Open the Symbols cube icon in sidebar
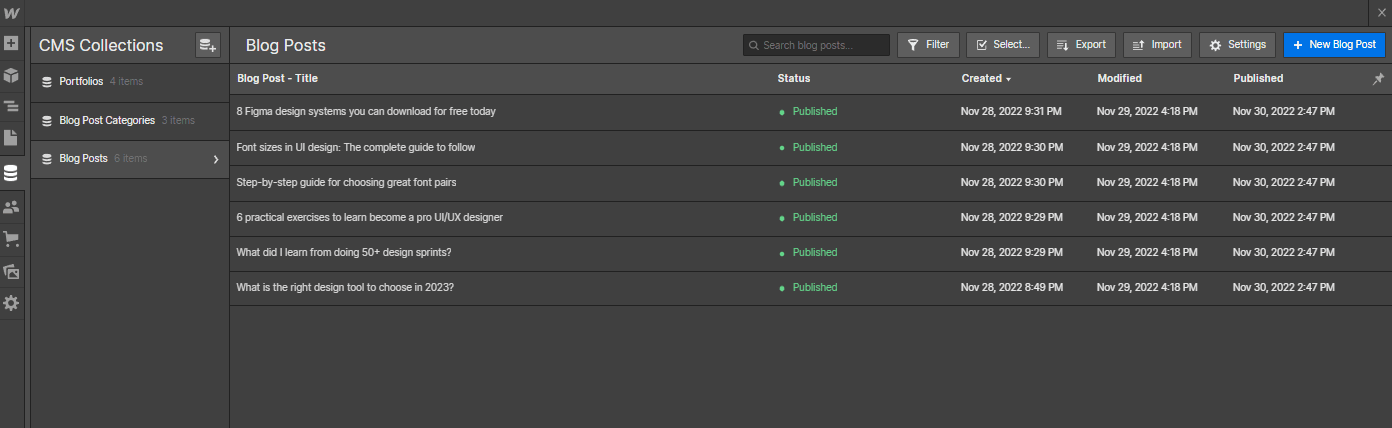This screenshot has width=1392, height=428. 11,75
